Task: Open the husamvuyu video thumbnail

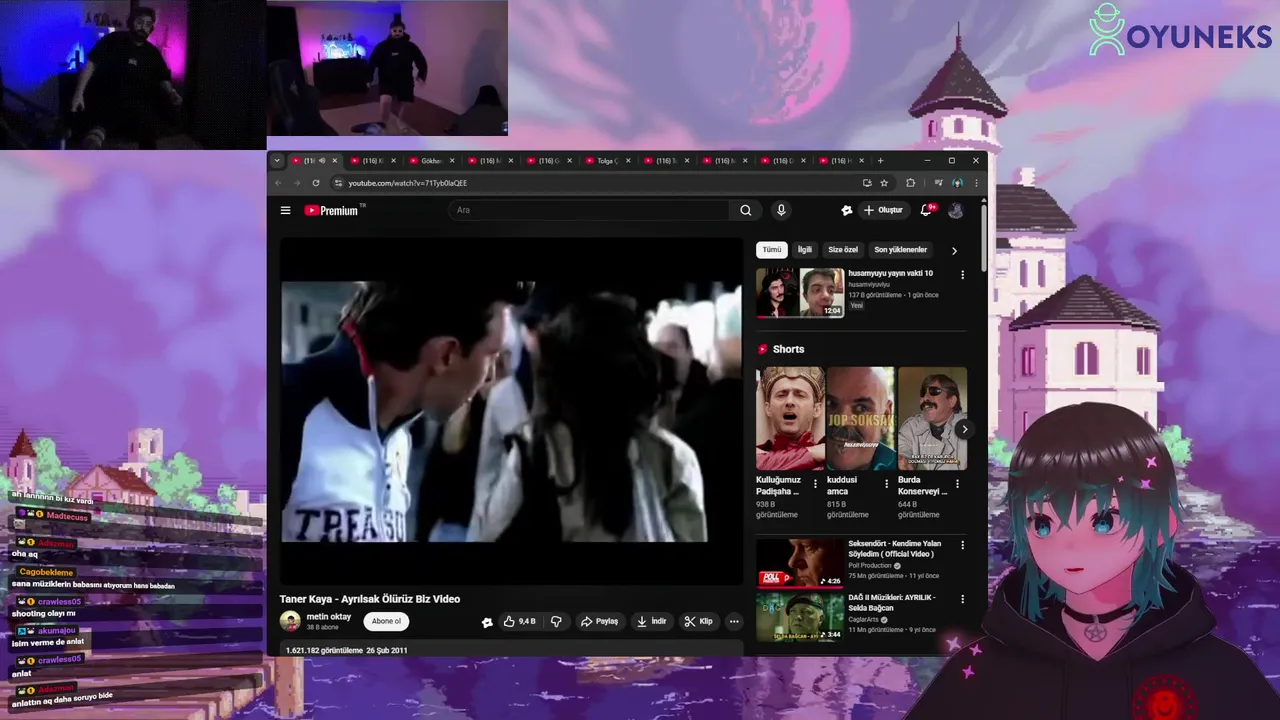Action: (x=800, y=293)
